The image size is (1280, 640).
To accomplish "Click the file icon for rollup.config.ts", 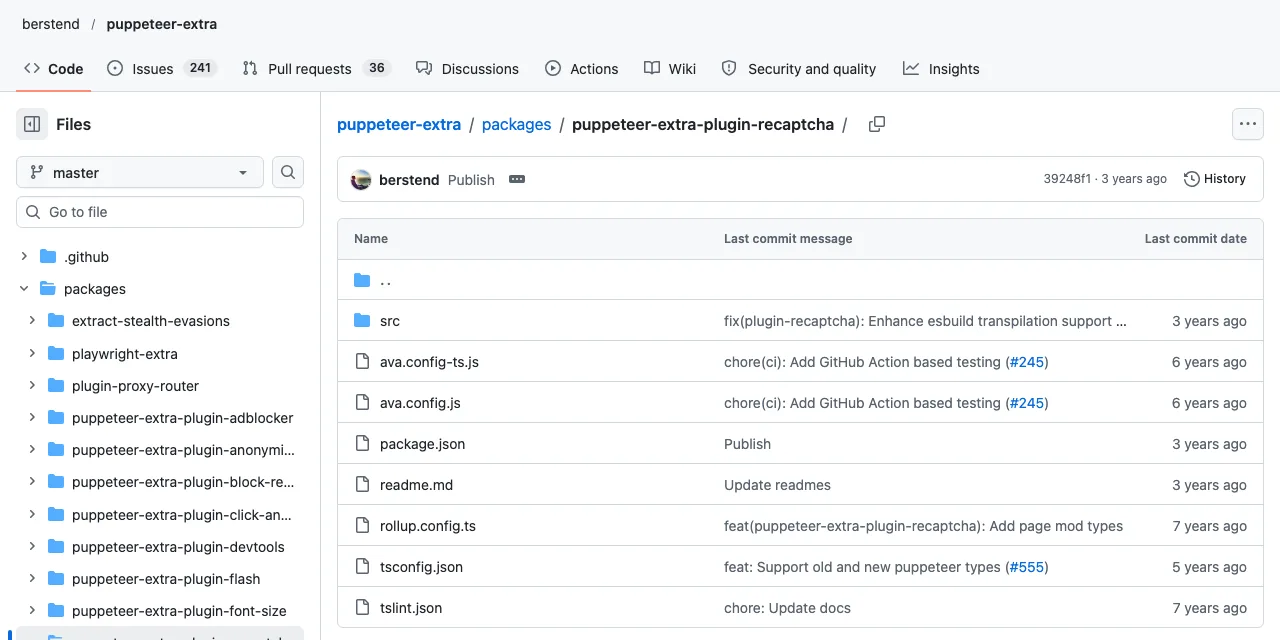I will [362, 526].
